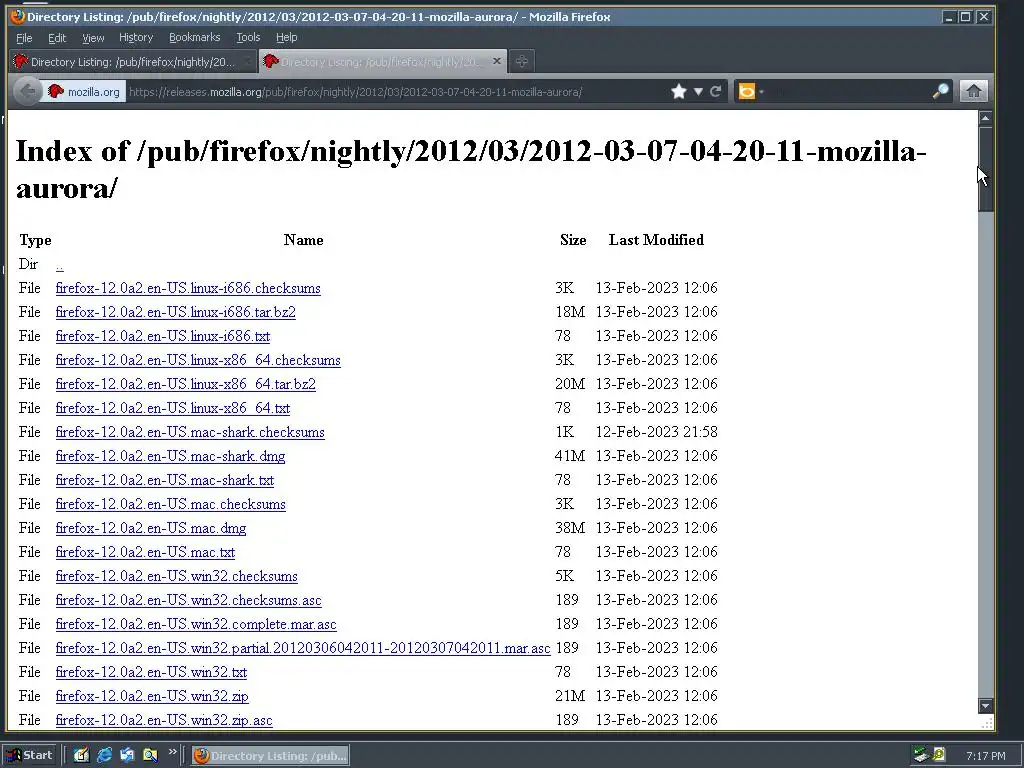Open linux-x86_64.checksums link
1024x768 pixels.
click(198, 360)
